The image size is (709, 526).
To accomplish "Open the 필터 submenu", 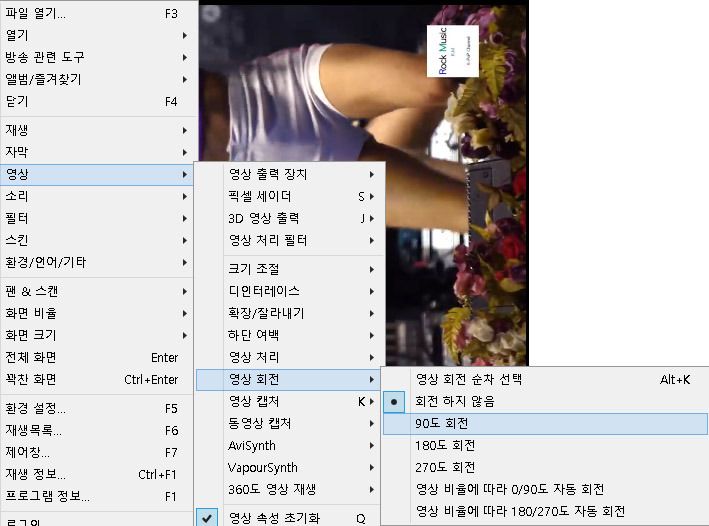I will [97, 218].
